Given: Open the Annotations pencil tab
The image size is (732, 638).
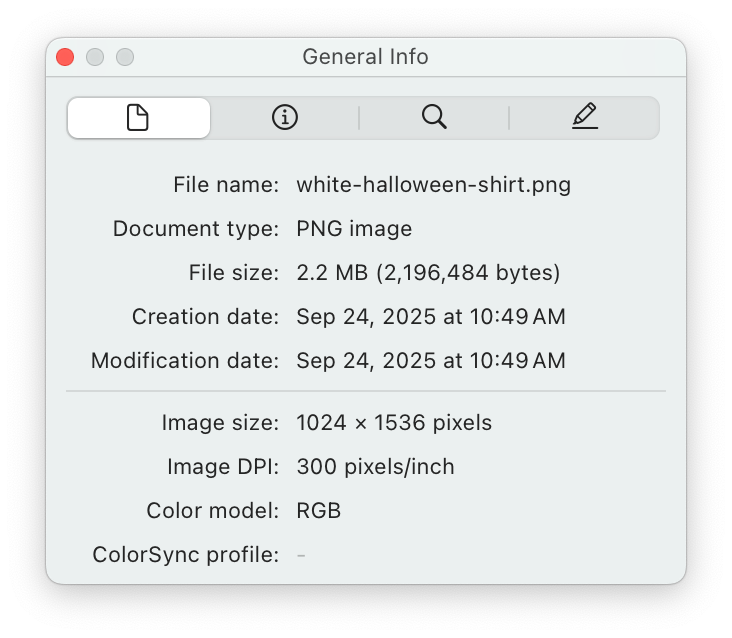Looking at the screenshot, I should 585,118.
